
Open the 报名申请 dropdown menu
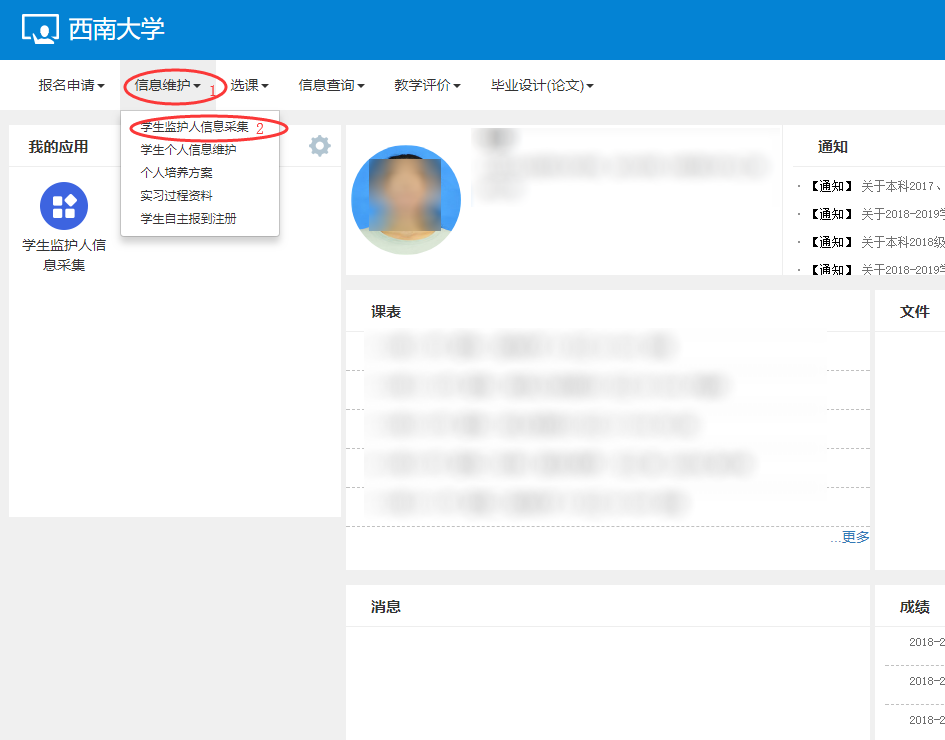click(72, 85)
